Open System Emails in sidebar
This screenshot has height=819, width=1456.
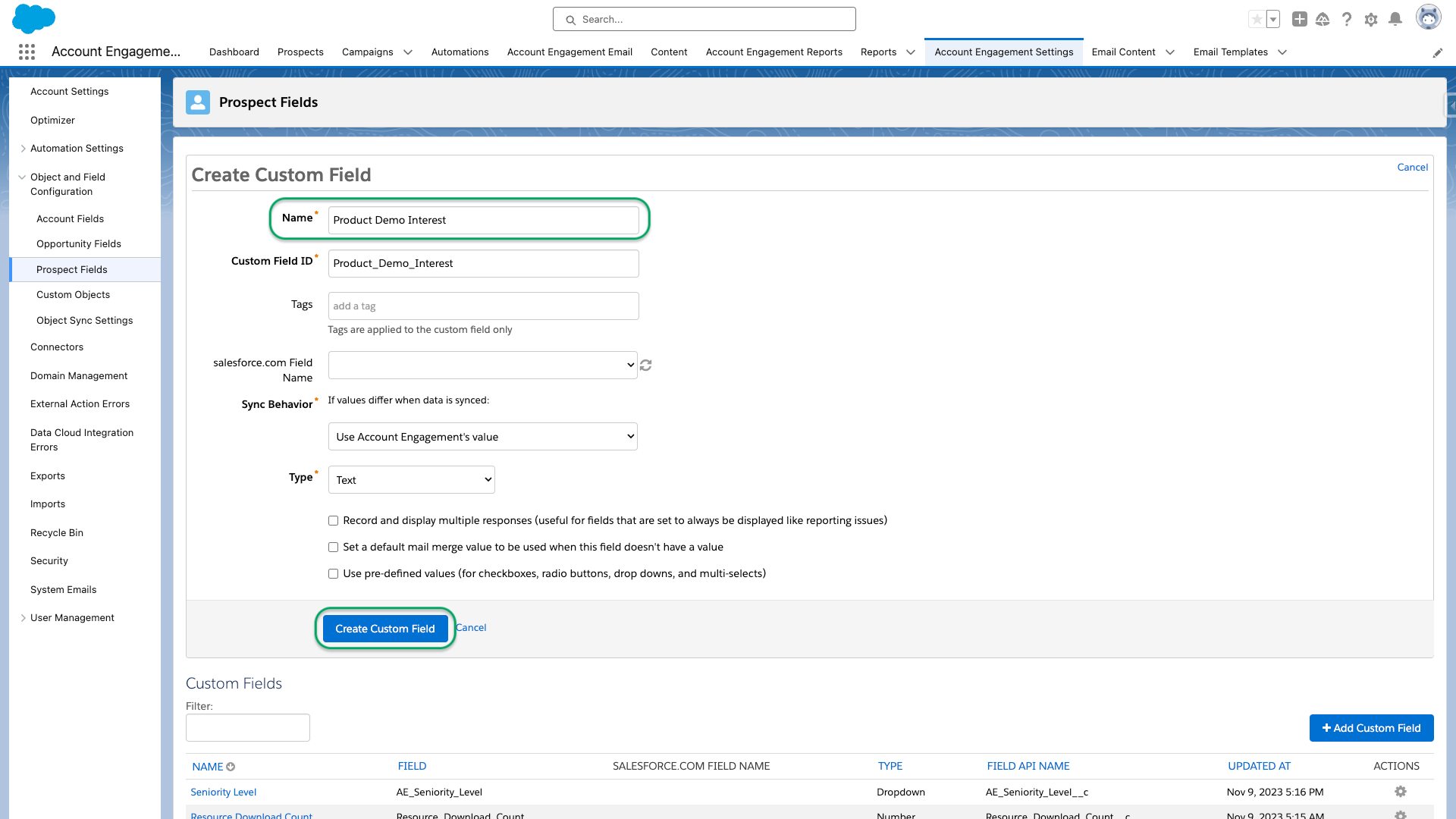(64, 590)
